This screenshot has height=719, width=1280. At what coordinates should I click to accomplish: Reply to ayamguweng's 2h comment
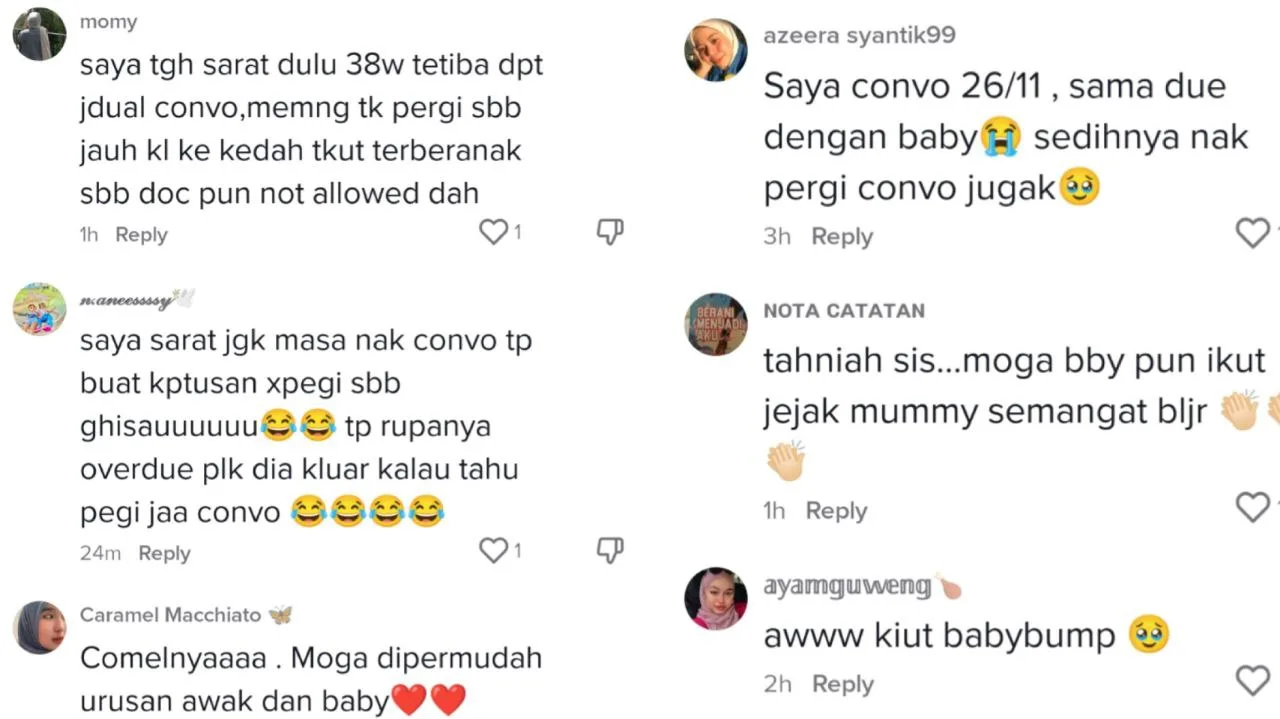tap(842, 684)
